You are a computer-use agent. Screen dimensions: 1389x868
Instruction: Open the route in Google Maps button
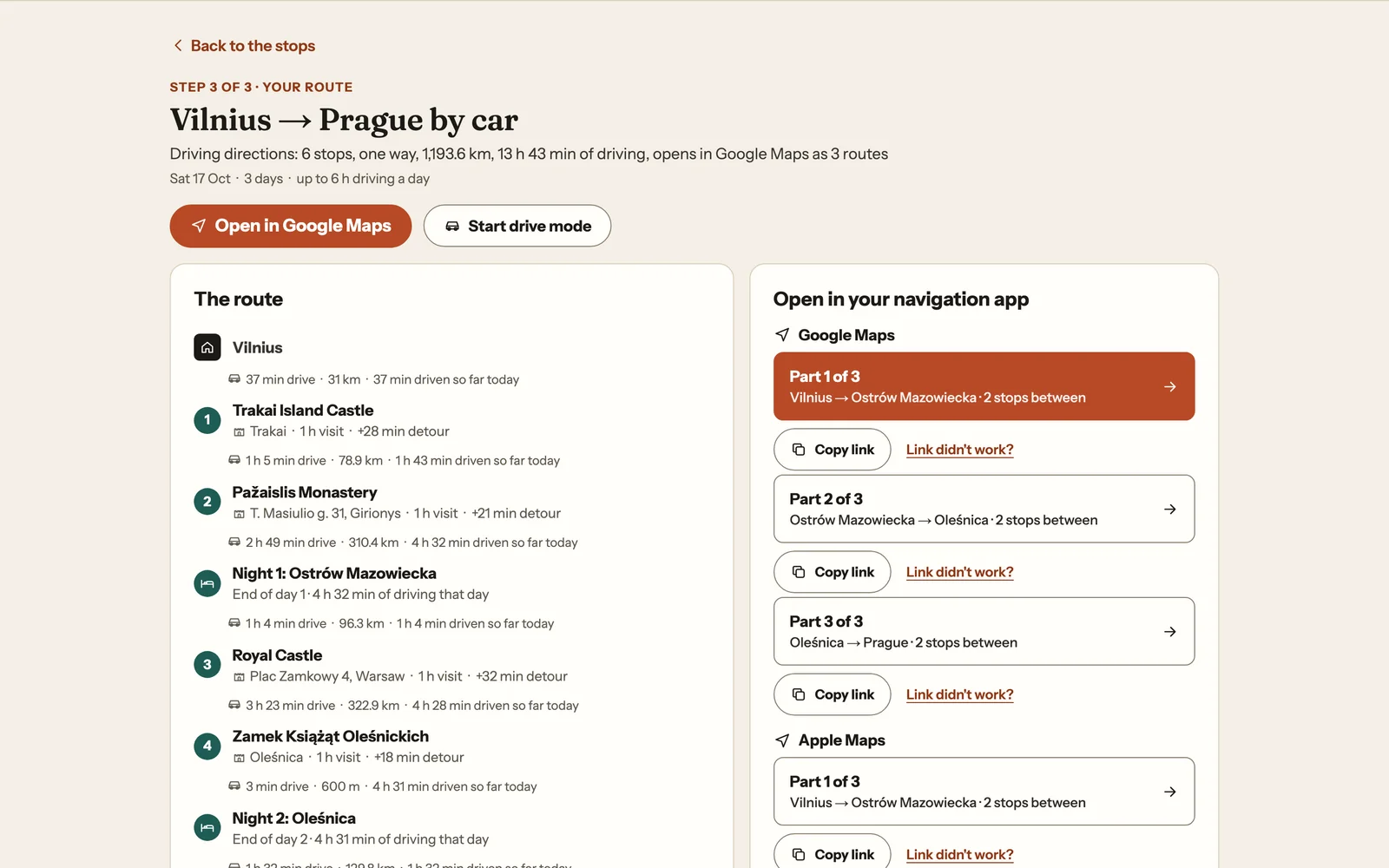point(291,226)
